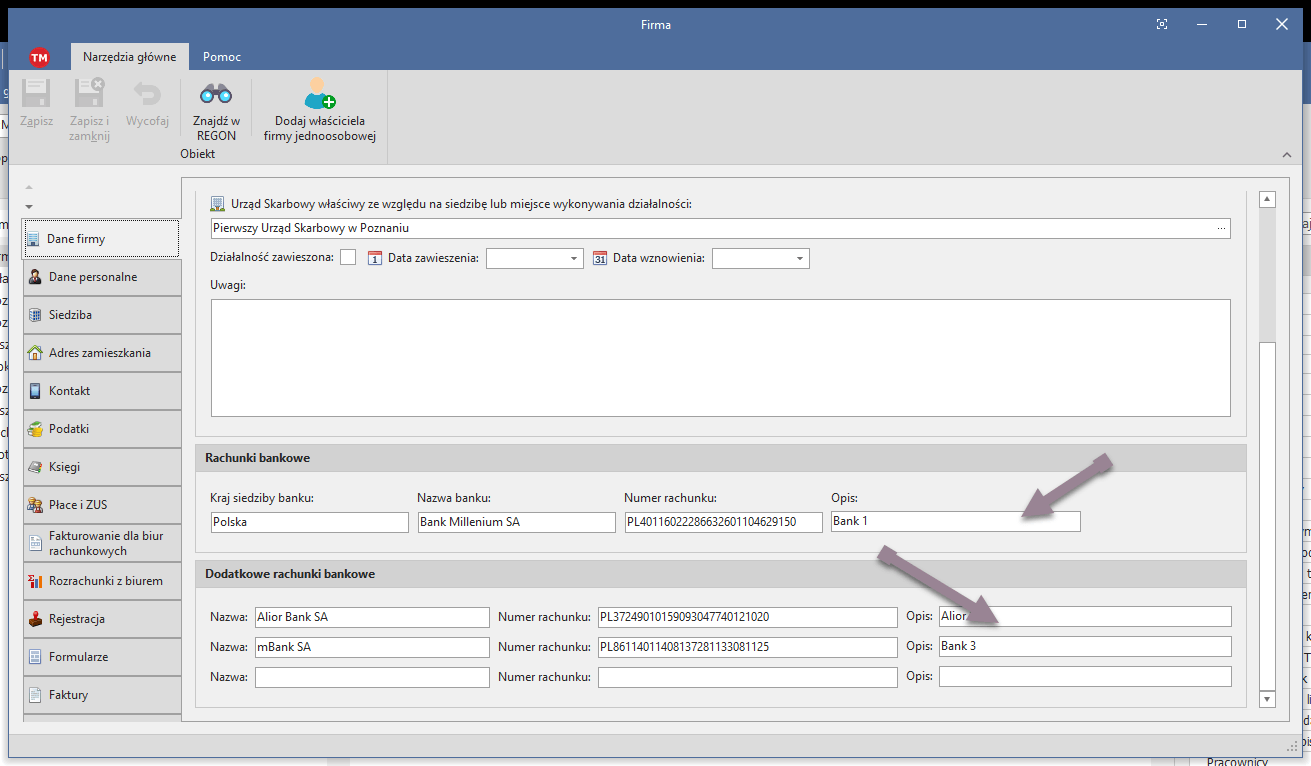Open Fakturowanie dla biur rachunkowych section
Screen dimensions: 1311x766
tap(102, 543)
